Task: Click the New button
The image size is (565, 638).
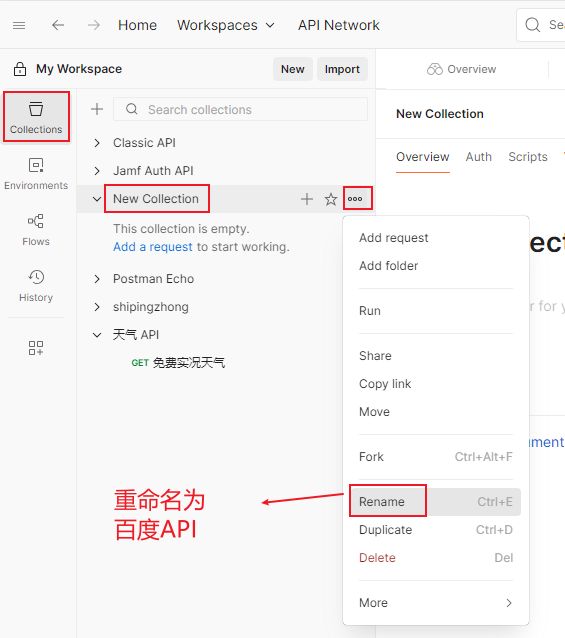Action: coord(292,69)
